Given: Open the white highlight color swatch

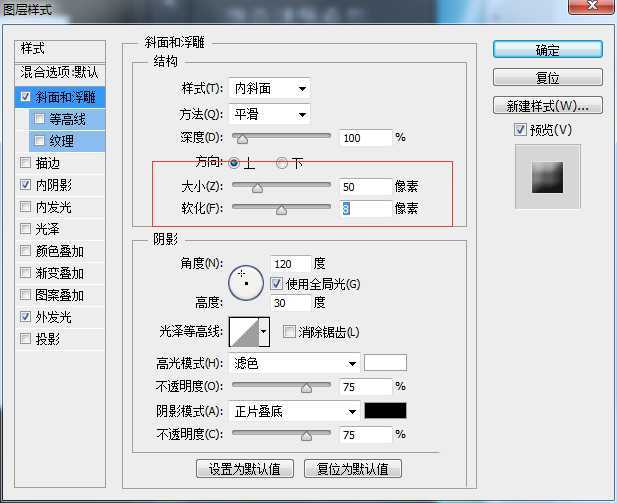Looking at the screenshot, I should click(385, 362).
